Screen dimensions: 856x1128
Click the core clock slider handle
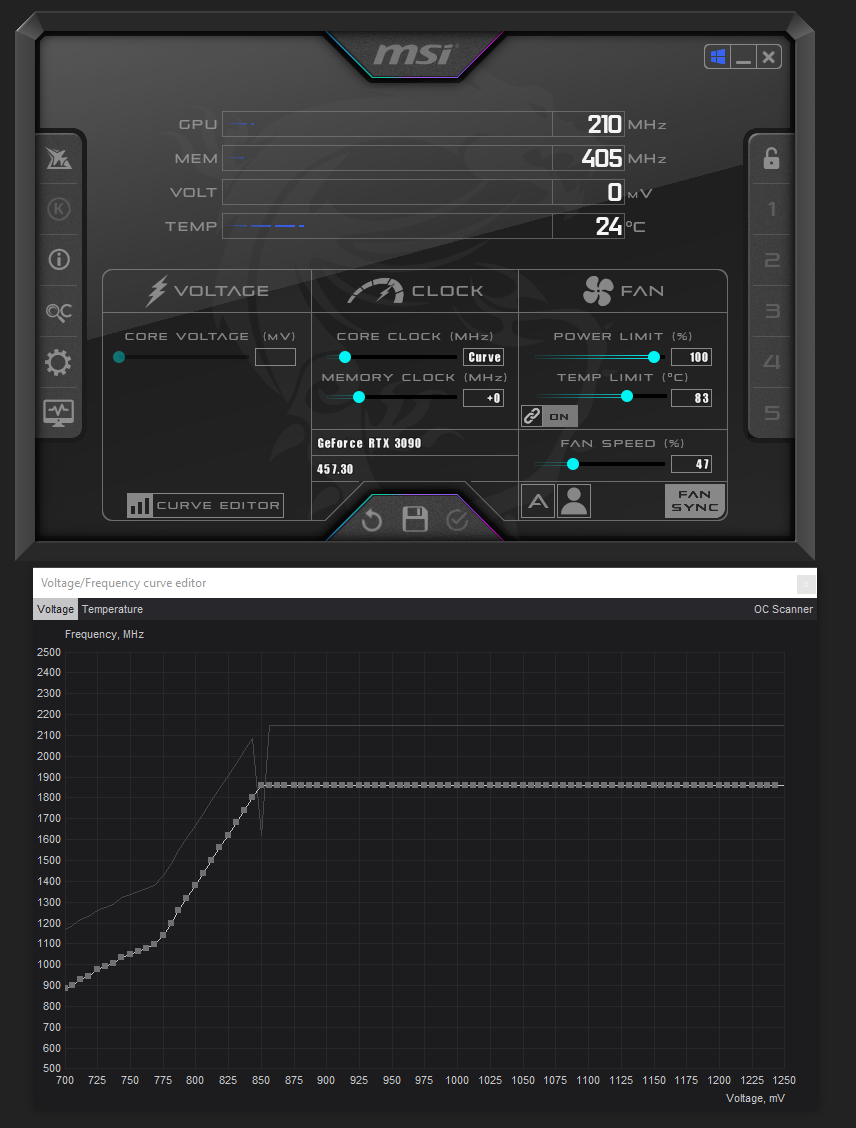pos(345,357)
